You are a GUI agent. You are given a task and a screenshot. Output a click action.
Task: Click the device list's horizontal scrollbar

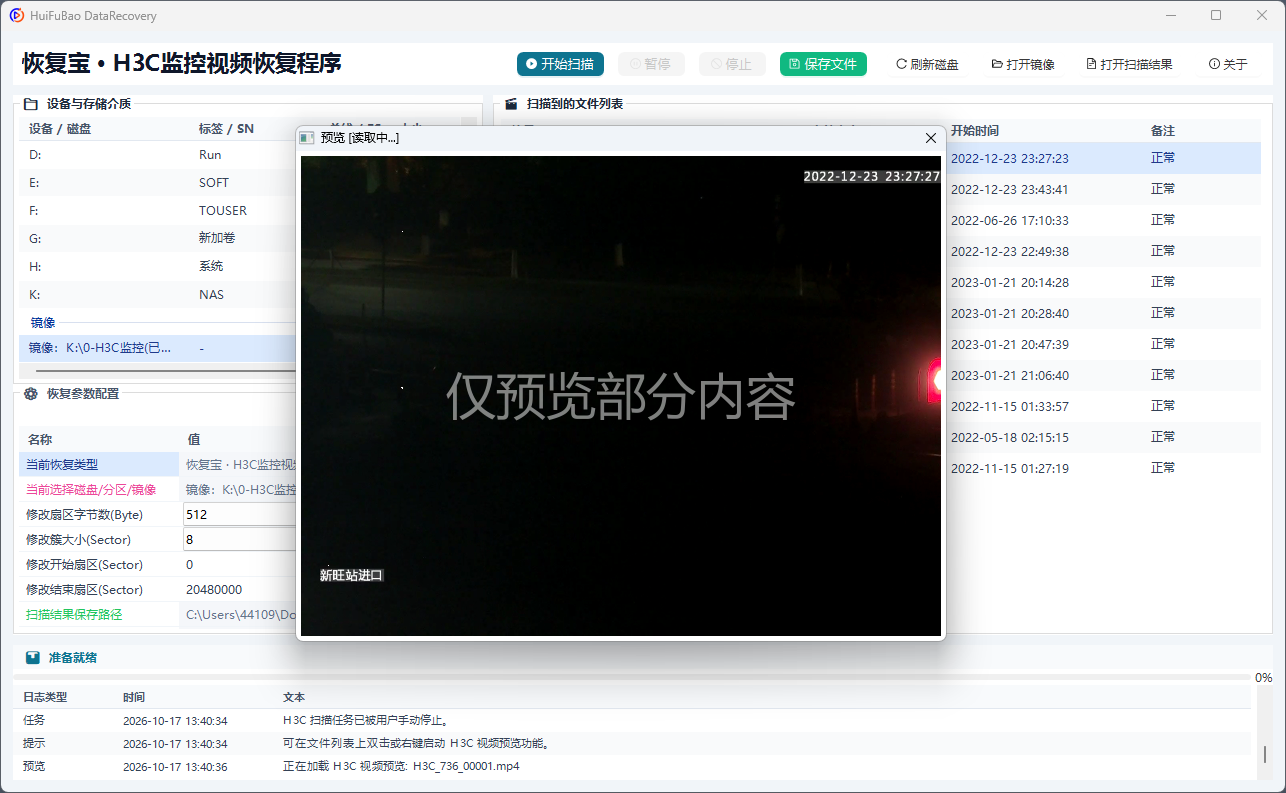point(165,370)
